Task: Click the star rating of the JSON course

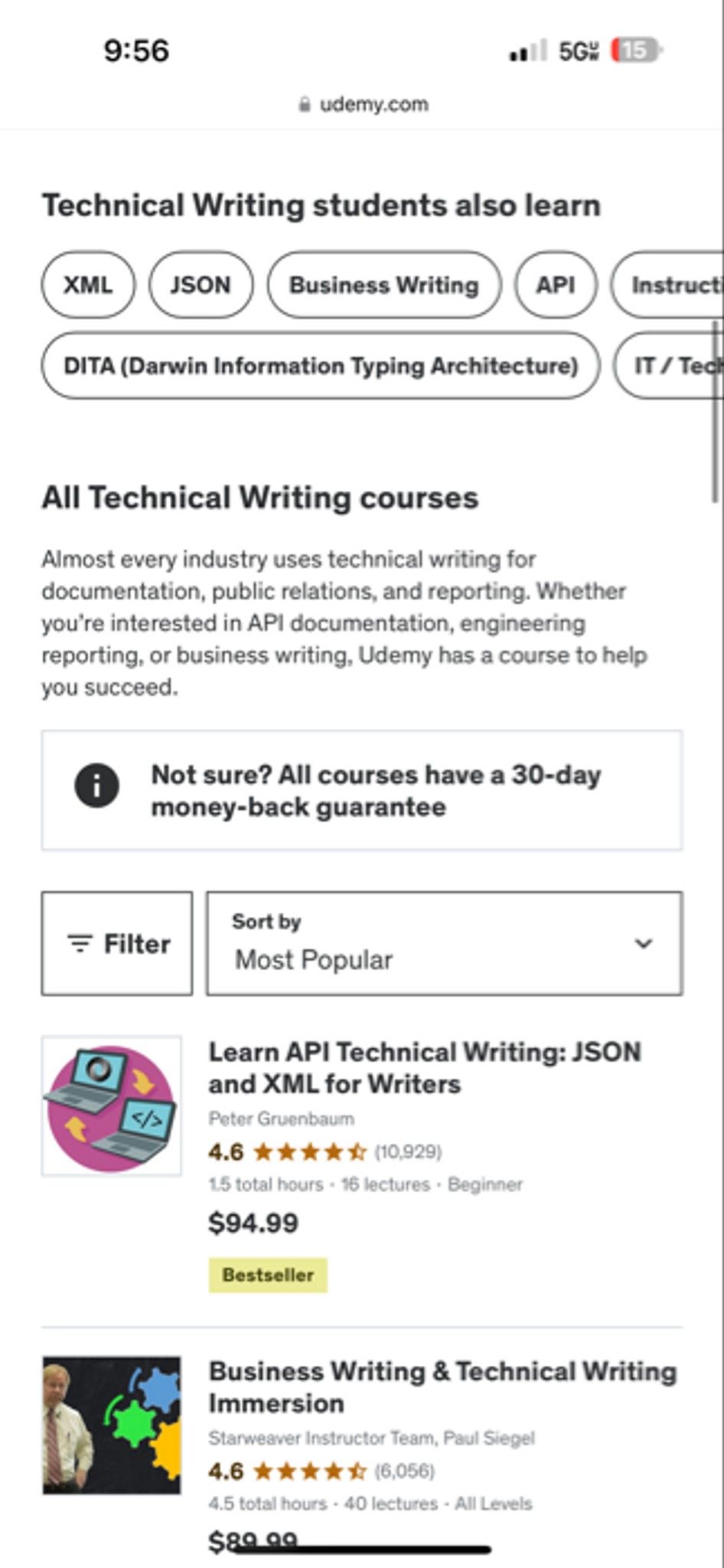Action: [309, 1151]
